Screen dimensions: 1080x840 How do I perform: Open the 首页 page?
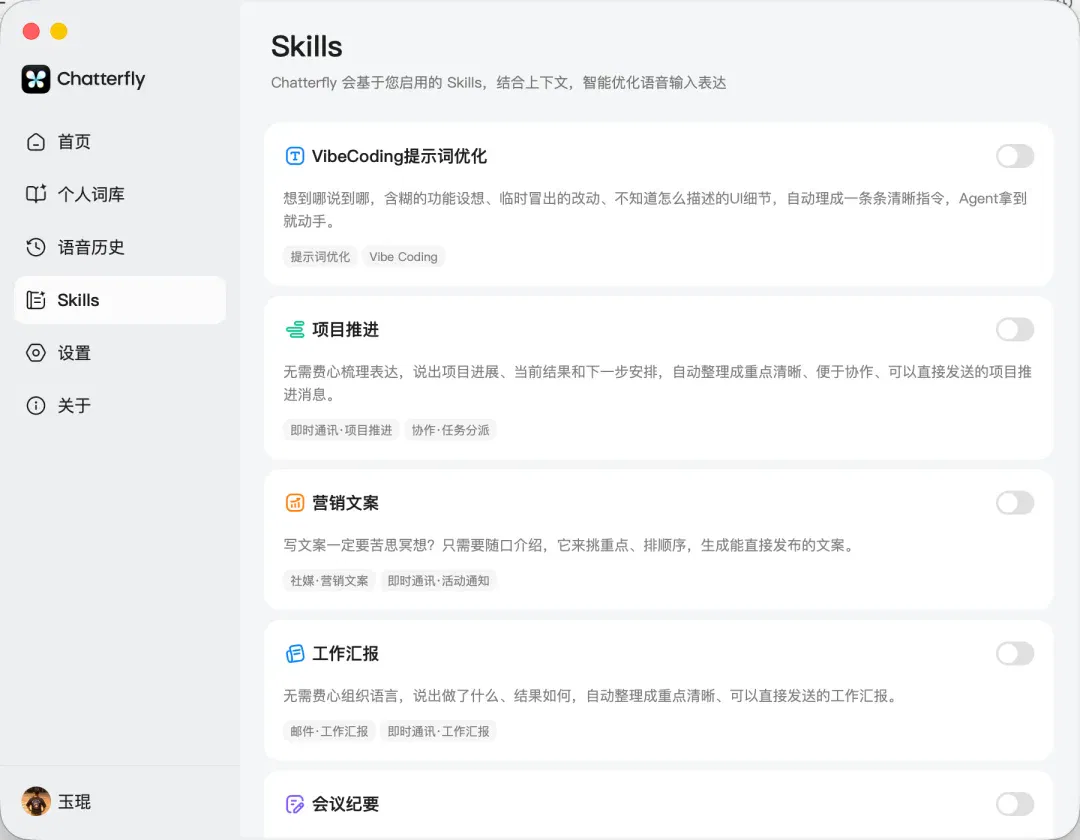pos(120,142)
